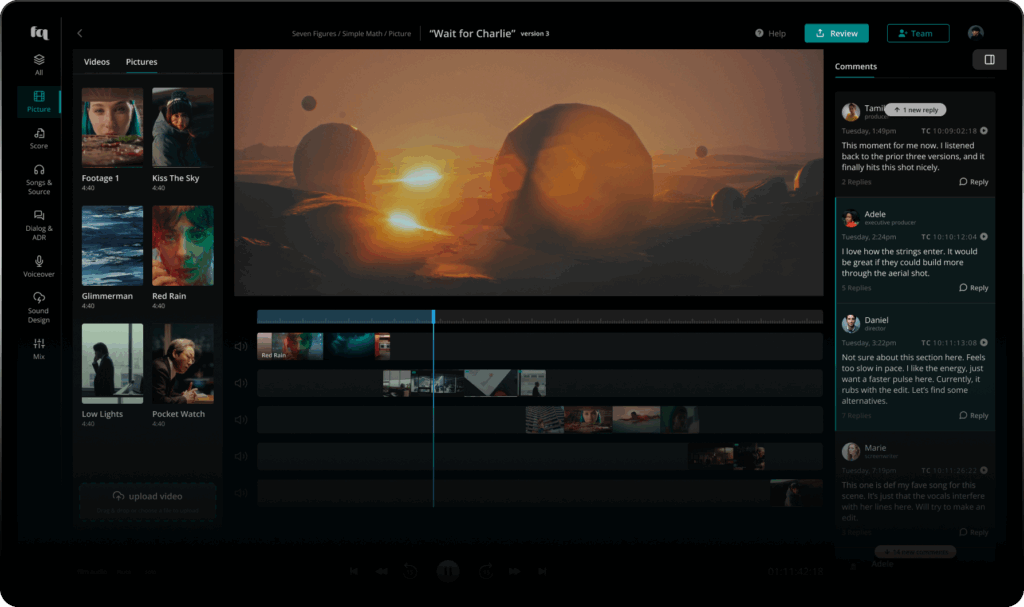1024x607 pixels.
Task: Mute the second timeline track
Action: click(241, 383)
